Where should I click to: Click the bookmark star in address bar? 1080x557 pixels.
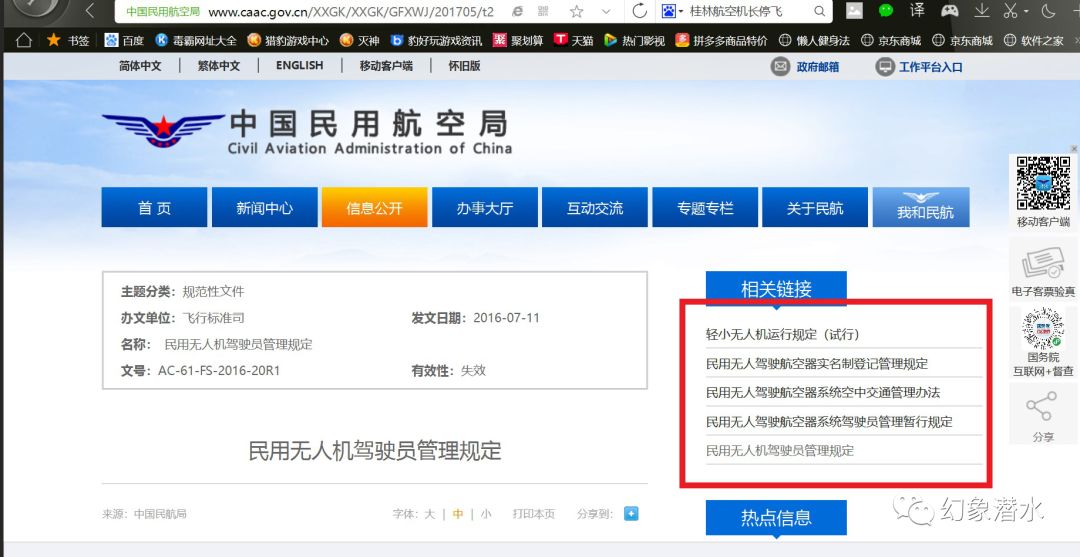click(x=577, y=11)
